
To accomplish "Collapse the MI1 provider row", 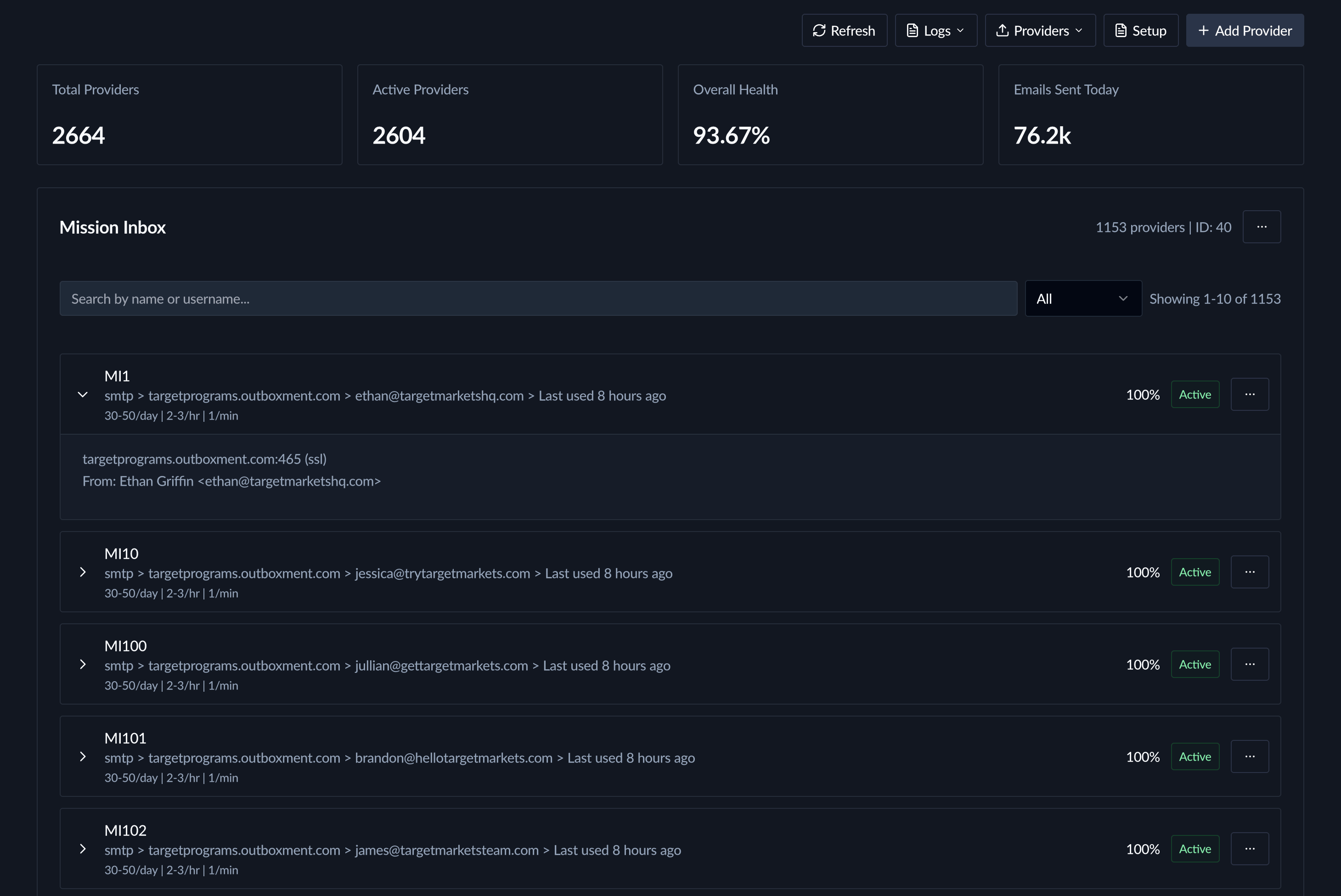I will (x=83, y=394).
